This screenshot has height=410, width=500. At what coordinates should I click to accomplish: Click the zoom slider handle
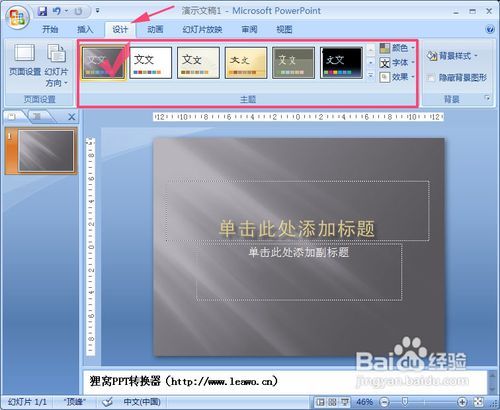pyautogui.click(x=405, y=402)
